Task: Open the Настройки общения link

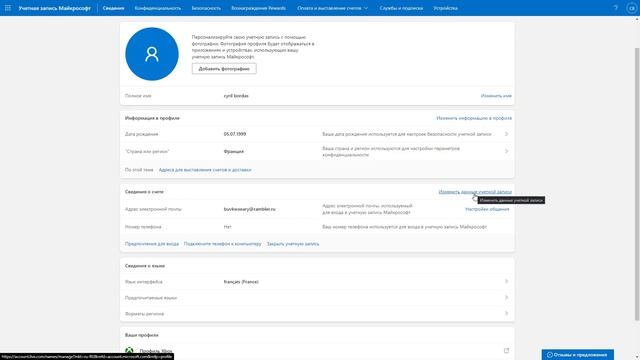Action: coord(487,209)
